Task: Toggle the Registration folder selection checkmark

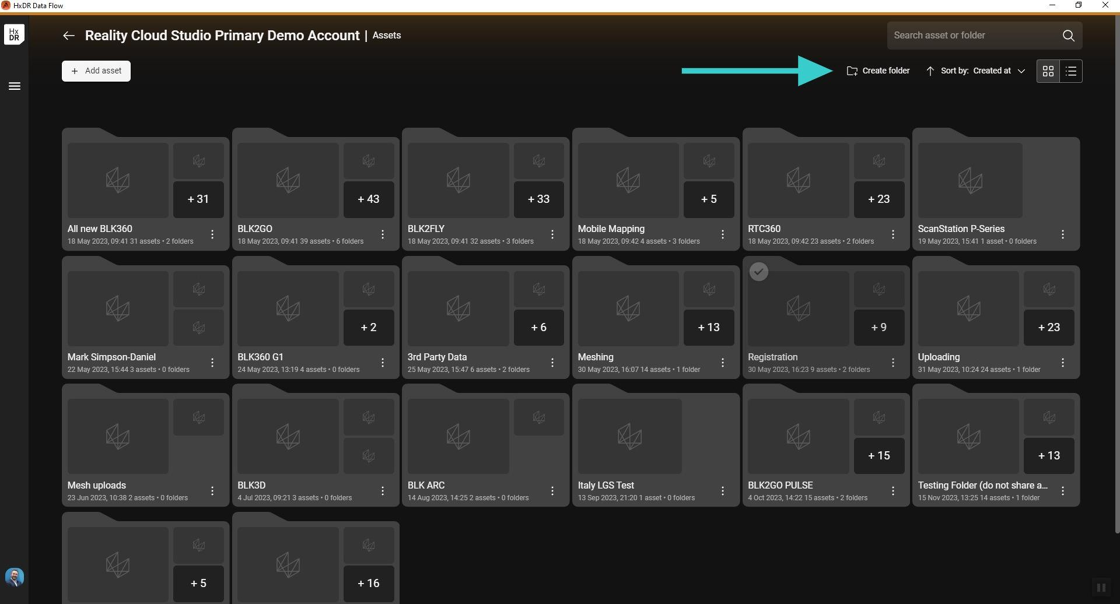Action: pos(759,271)
